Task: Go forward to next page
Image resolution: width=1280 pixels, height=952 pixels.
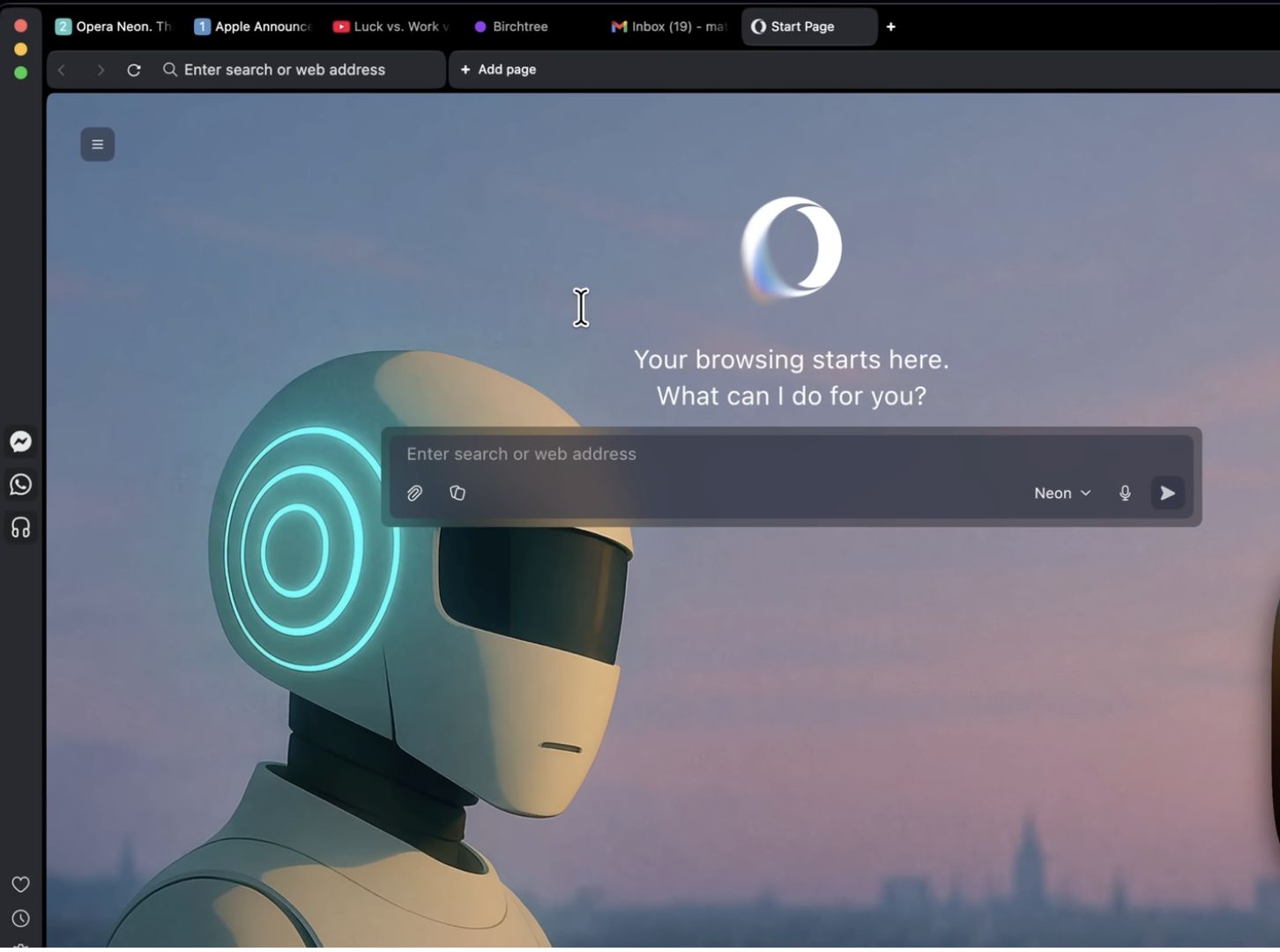Action: pyautogui.click(x=100, y=70)
